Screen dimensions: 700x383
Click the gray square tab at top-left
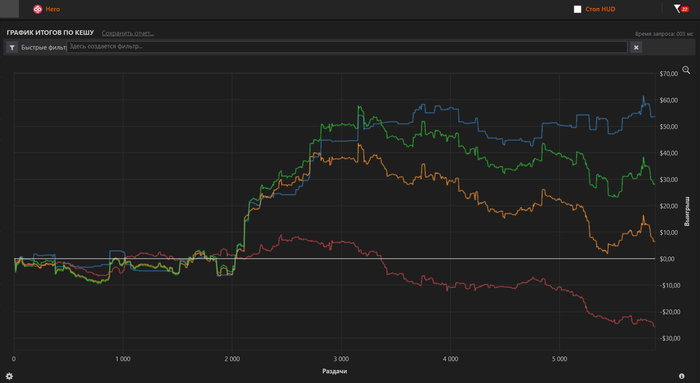coord(9,8)
